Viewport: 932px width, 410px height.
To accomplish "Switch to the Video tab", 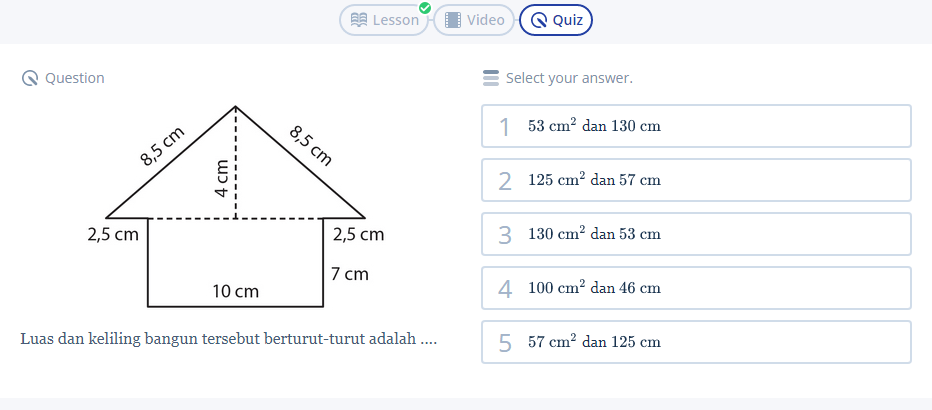I will click(x=475, y=20).
